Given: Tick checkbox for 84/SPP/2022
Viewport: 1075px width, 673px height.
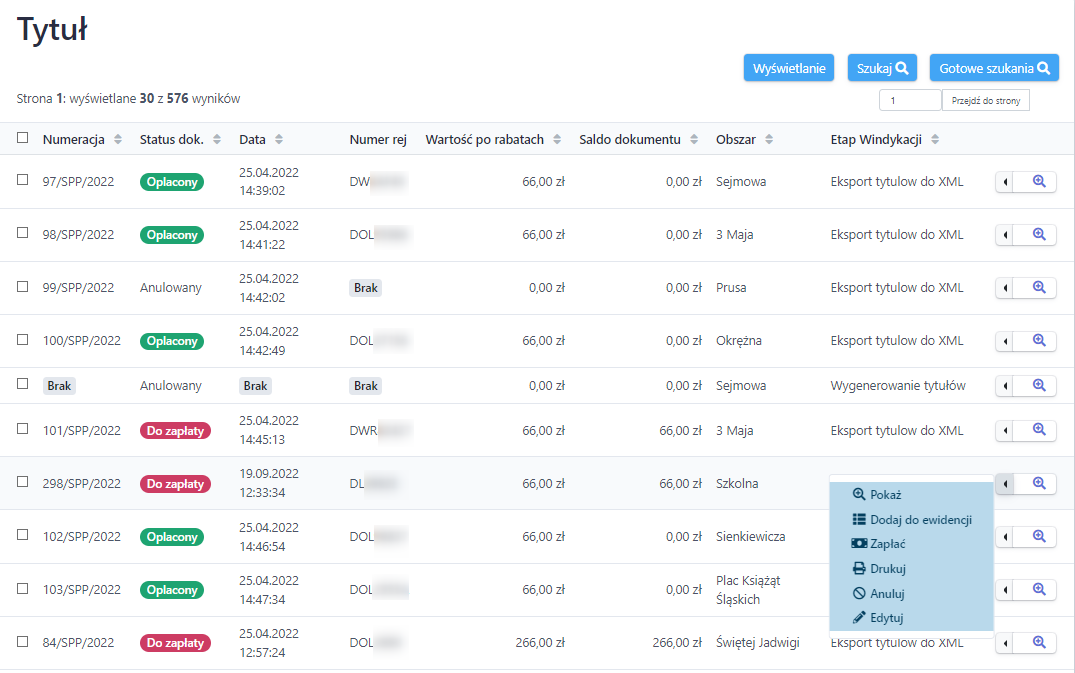Looking at the screenshot, I should [23, 641].
